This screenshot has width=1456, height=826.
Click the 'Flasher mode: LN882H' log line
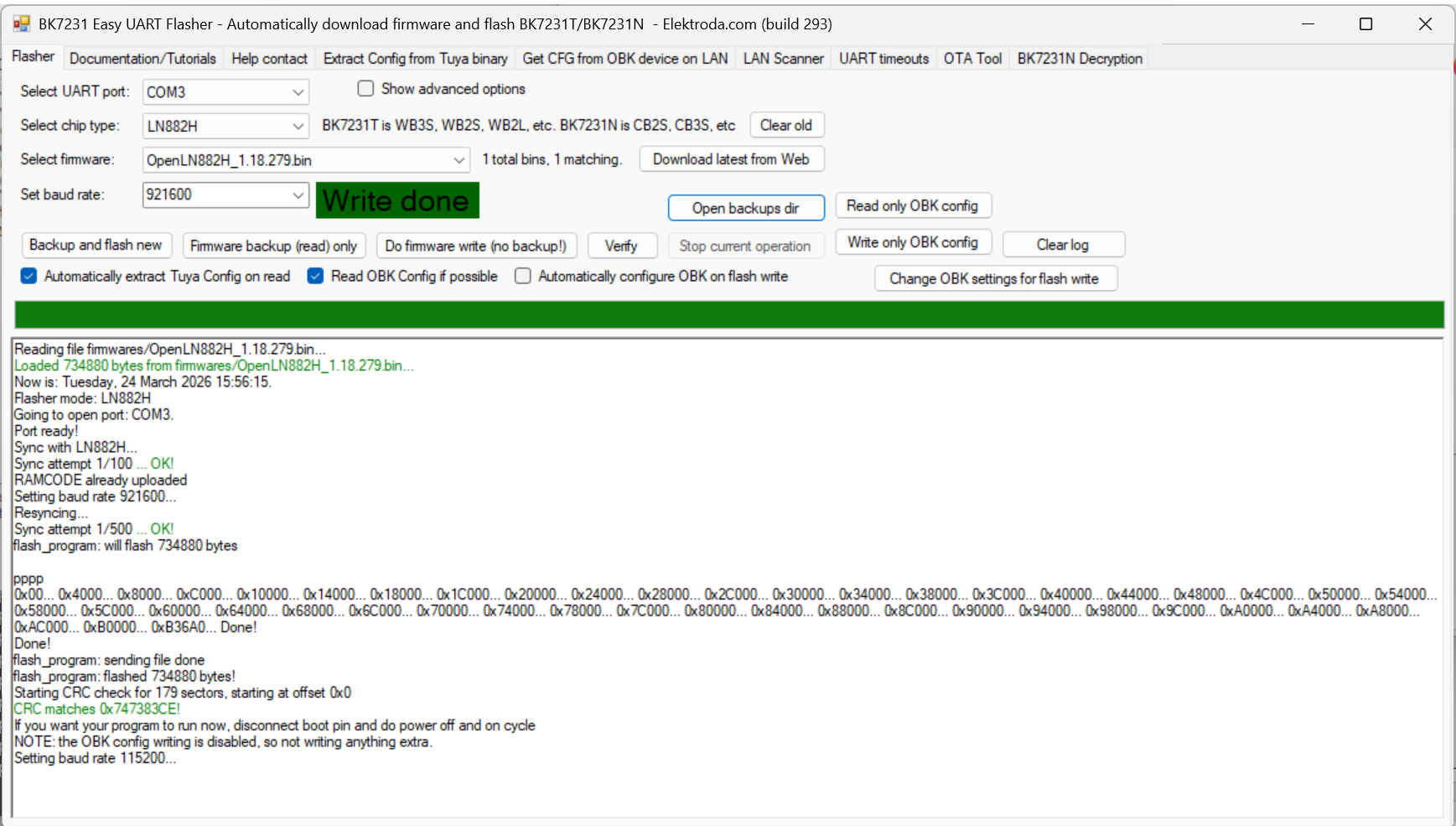(83, 398)
